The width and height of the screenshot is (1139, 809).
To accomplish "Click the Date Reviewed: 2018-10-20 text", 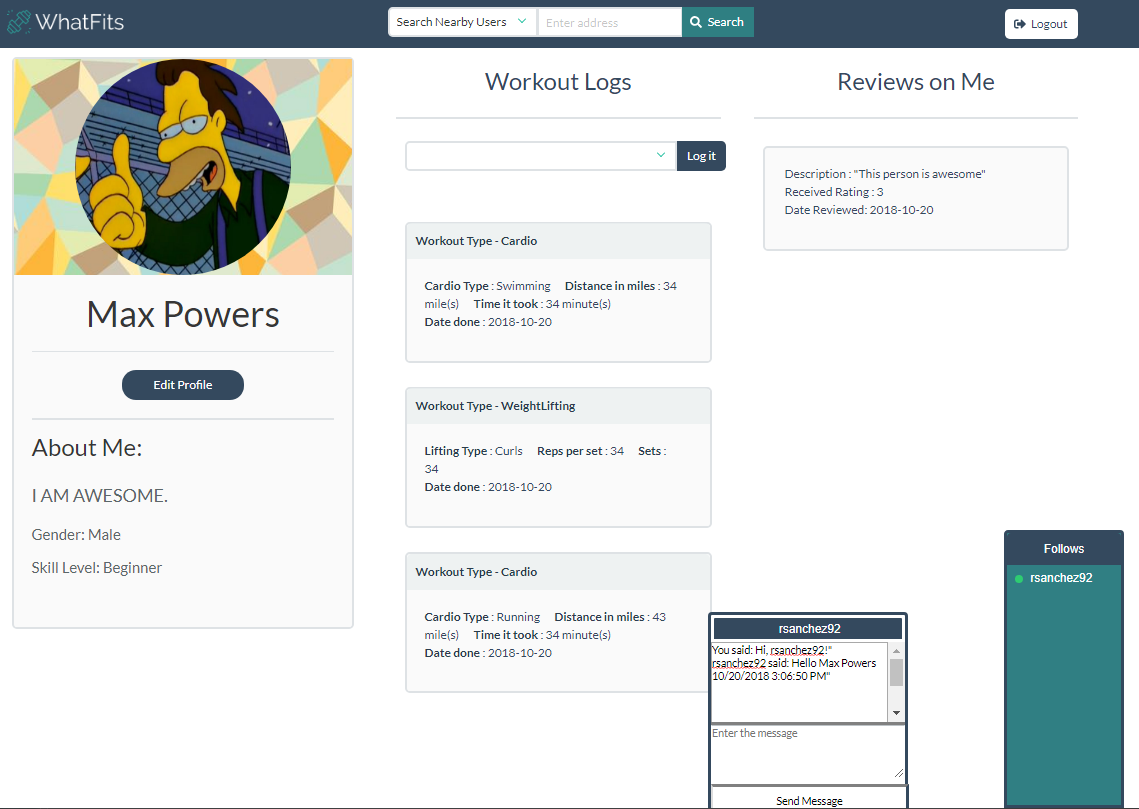I will click(859, 210).
